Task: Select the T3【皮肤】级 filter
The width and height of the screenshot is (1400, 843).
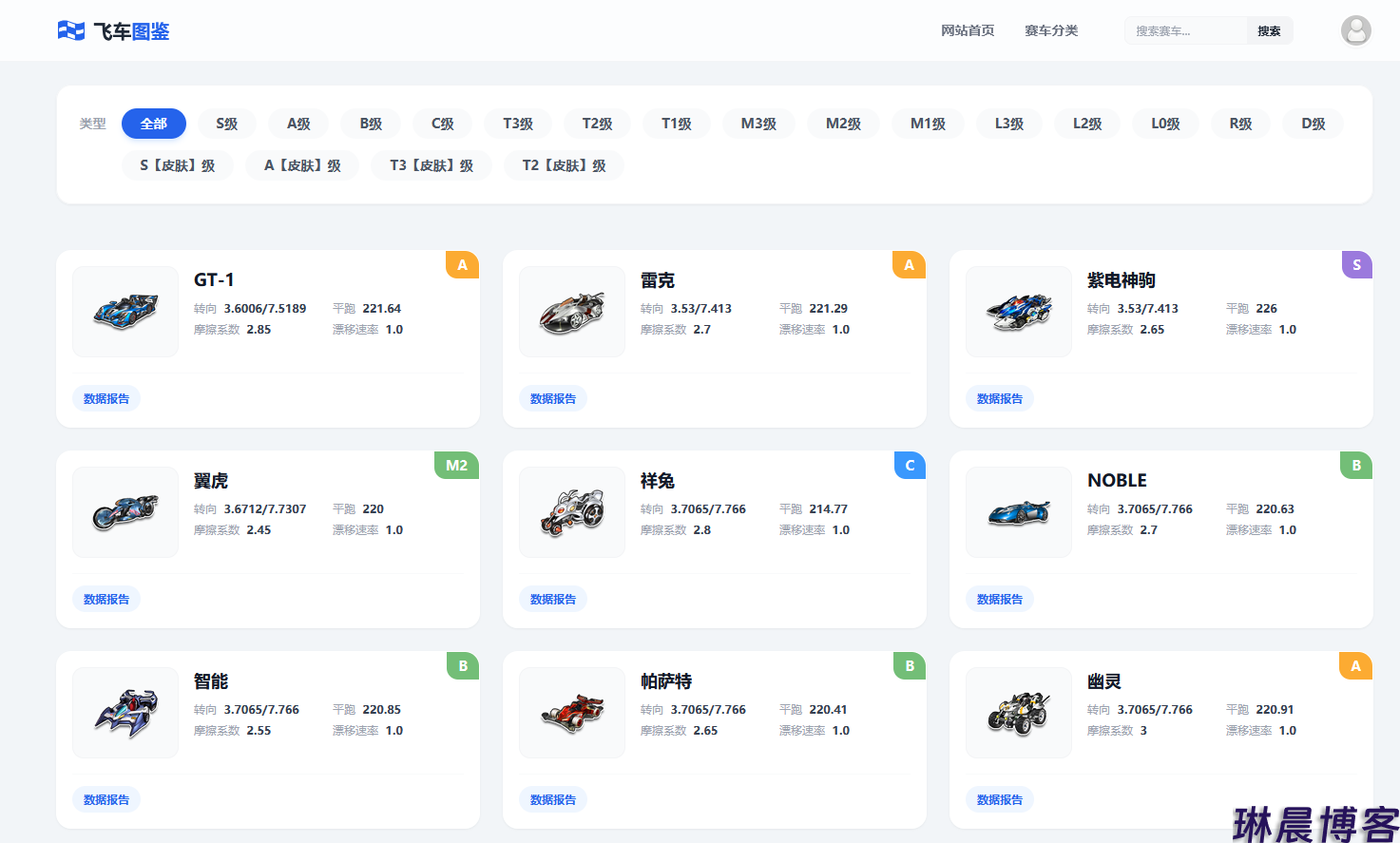Action: coord(432,165)
